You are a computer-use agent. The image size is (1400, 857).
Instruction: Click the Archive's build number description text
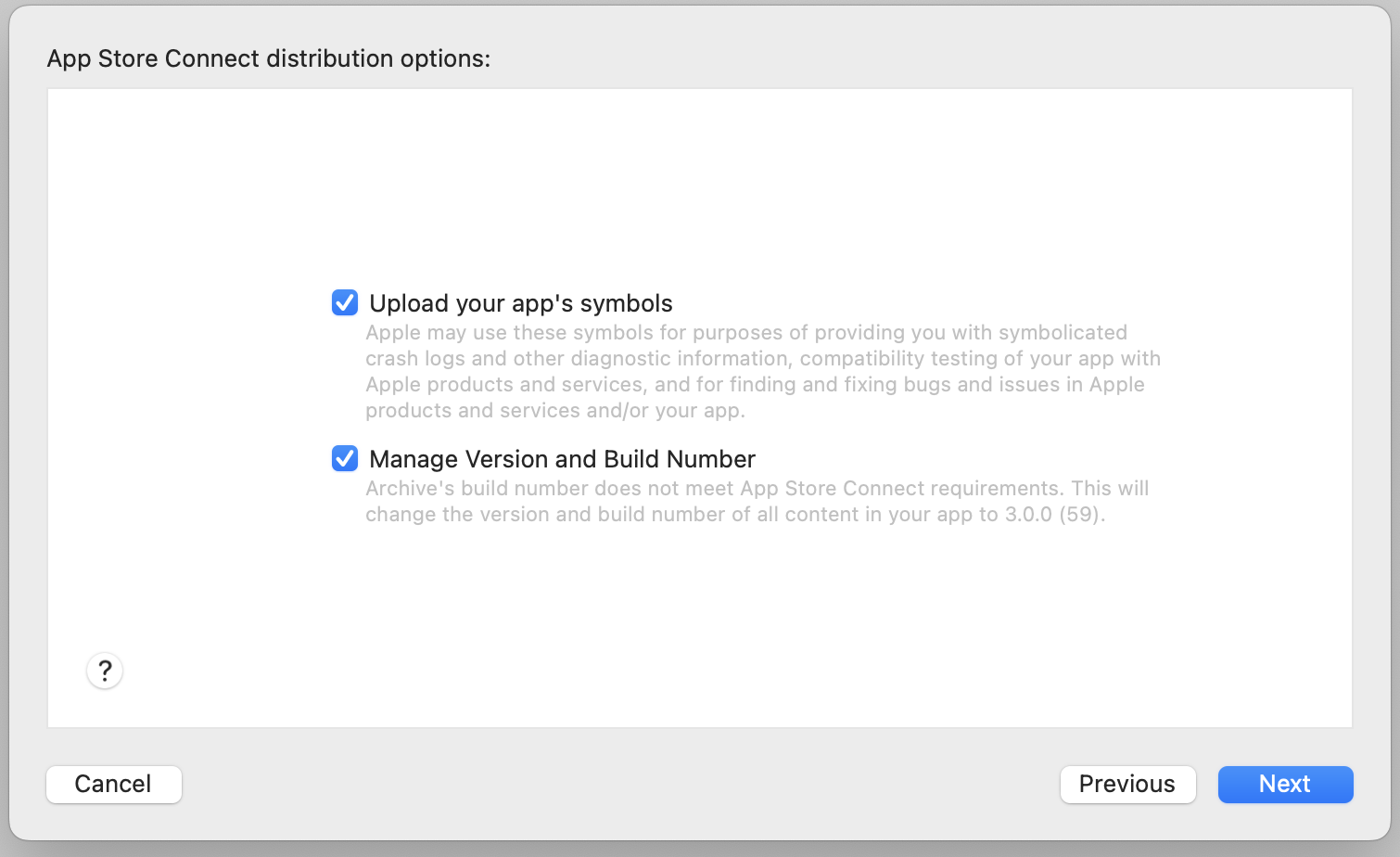point(757,501)
